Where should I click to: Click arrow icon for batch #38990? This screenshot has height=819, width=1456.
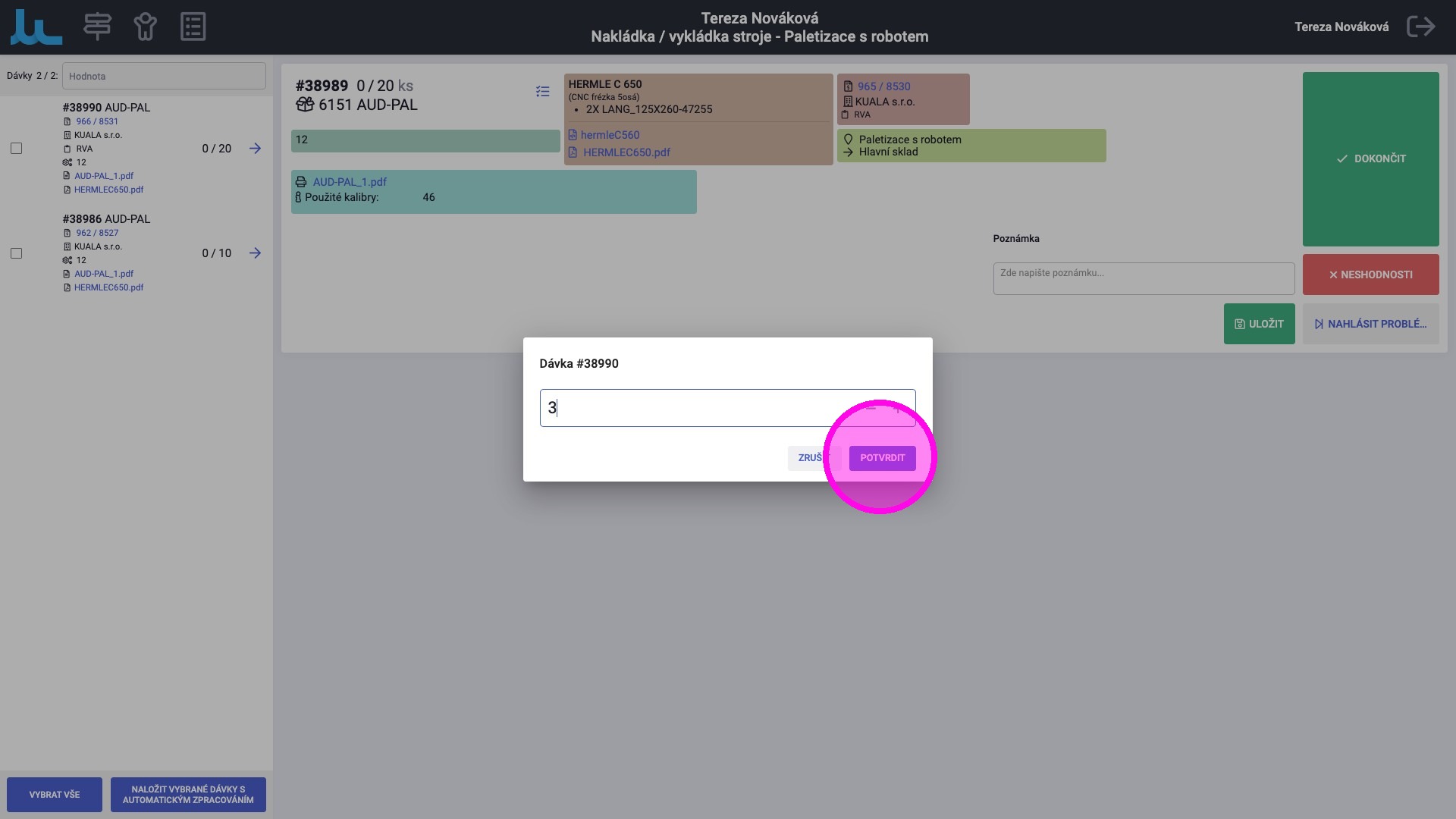[255, 149]
